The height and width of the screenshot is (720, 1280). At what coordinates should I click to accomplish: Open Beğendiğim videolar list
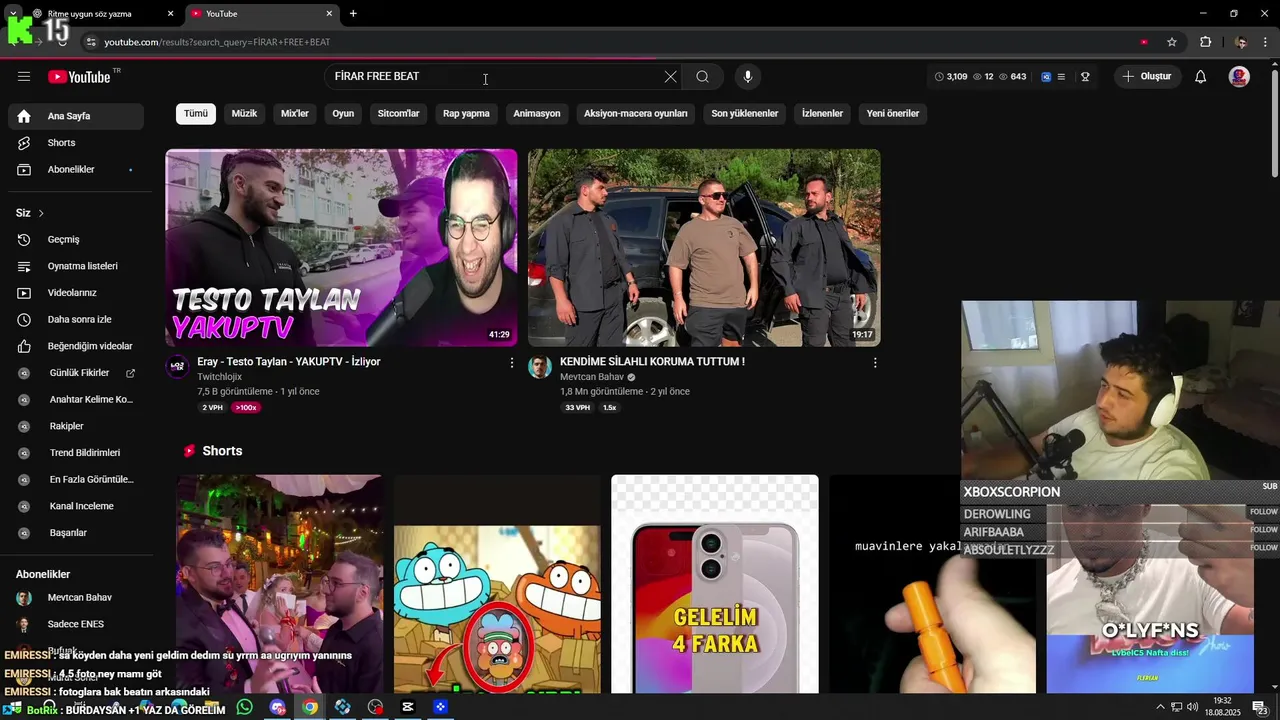(x=76, y=346)
